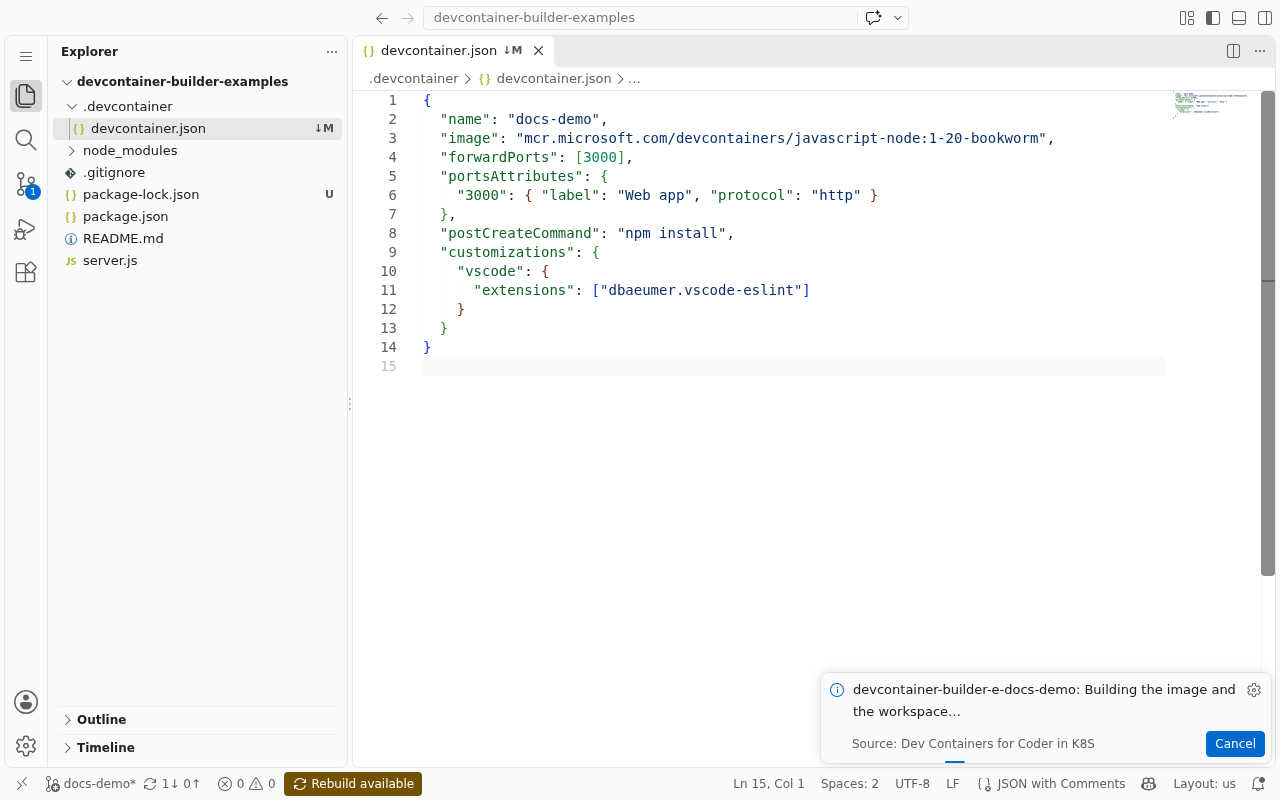Open the Run and Debug view

26,229
